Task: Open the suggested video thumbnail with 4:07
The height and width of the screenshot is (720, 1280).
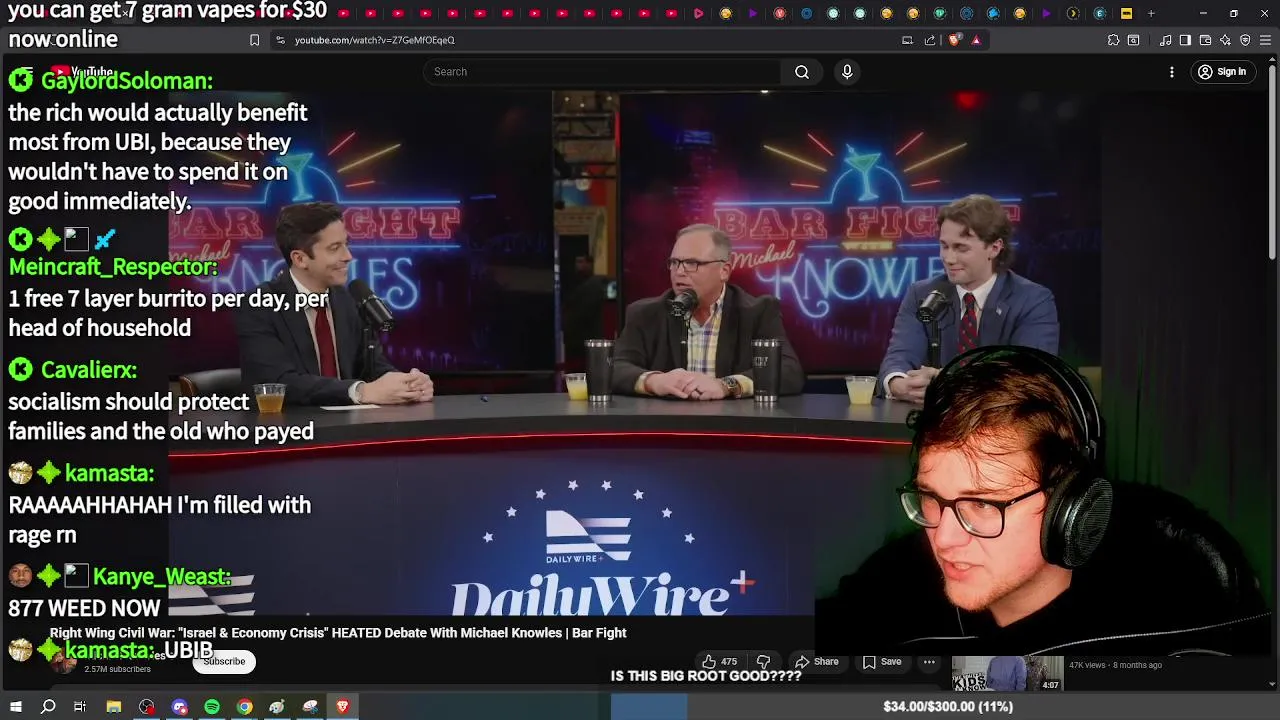Action: (1006, 674)
